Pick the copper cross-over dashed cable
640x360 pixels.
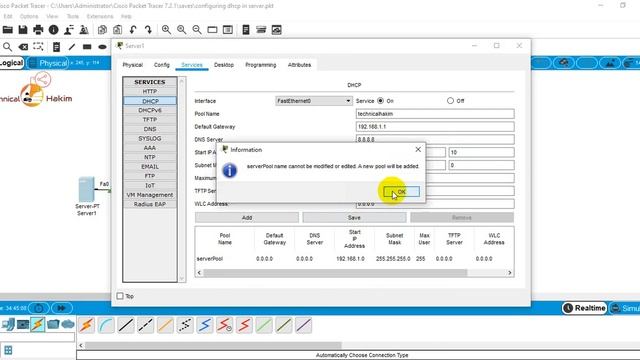click(145, 325)
